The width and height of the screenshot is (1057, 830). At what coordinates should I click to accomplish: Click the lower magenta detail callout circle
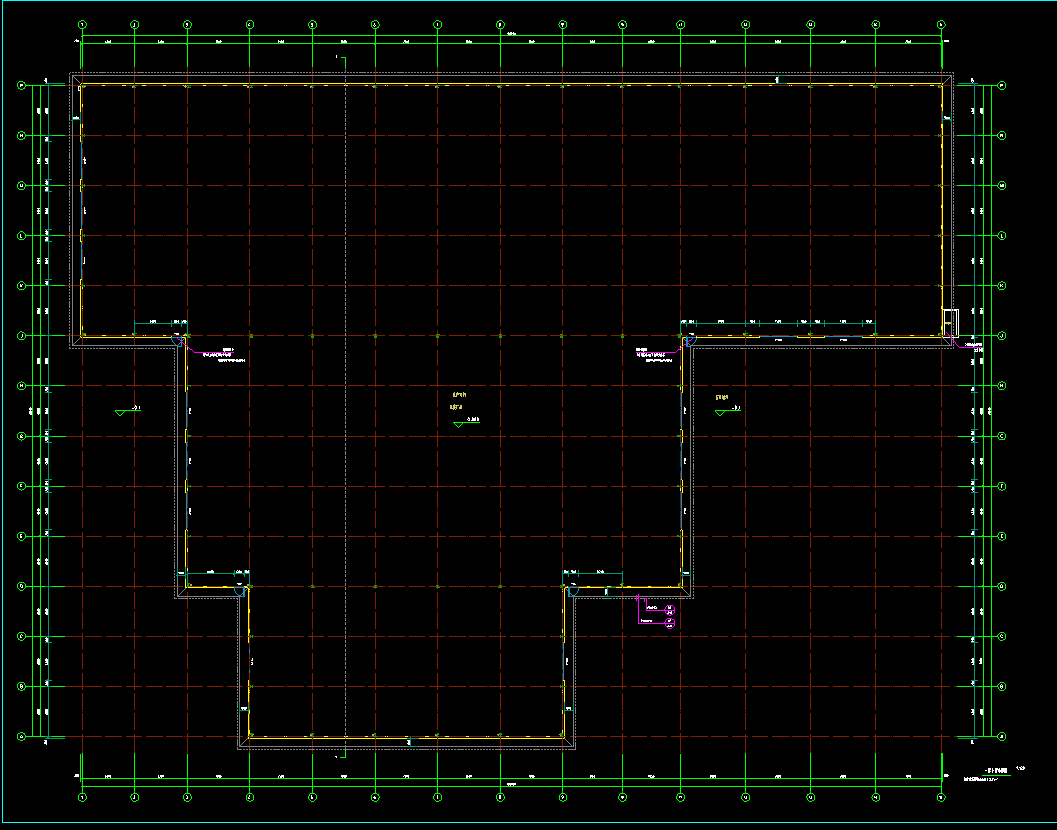coord(670,624)
